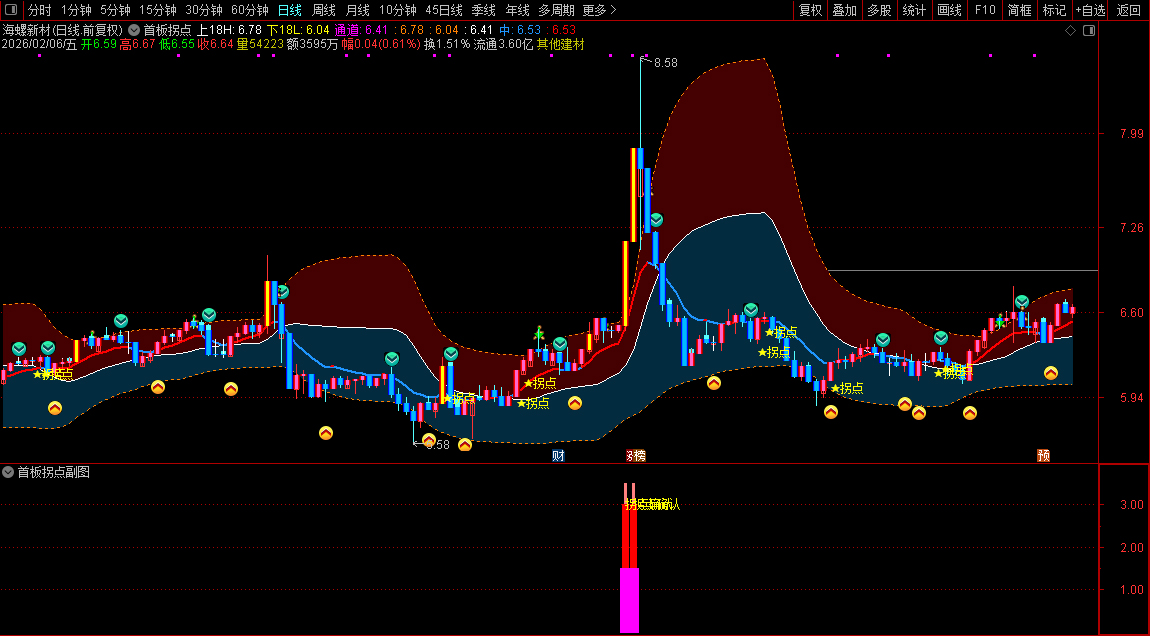Add stock via +自选 button

[1091, 10]
